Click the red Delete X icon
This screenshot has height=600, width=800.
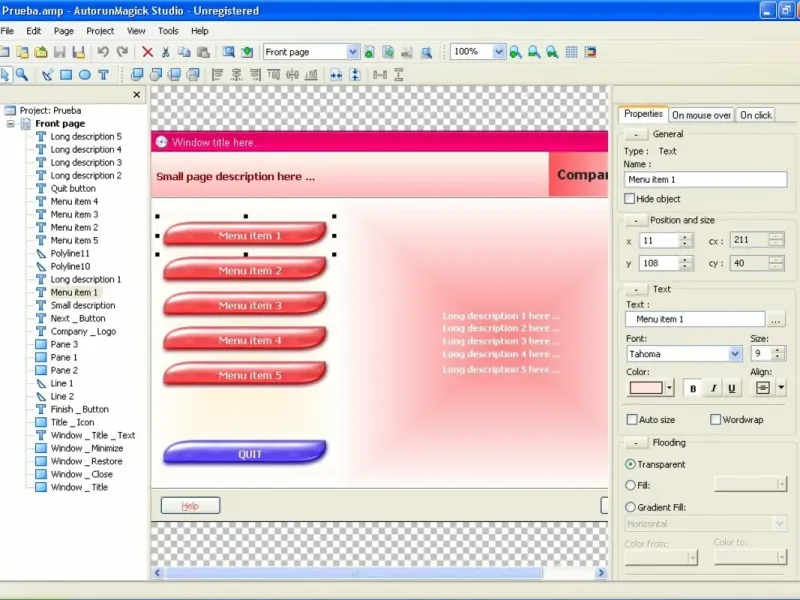pyautogui.click(x=147, y=52)
